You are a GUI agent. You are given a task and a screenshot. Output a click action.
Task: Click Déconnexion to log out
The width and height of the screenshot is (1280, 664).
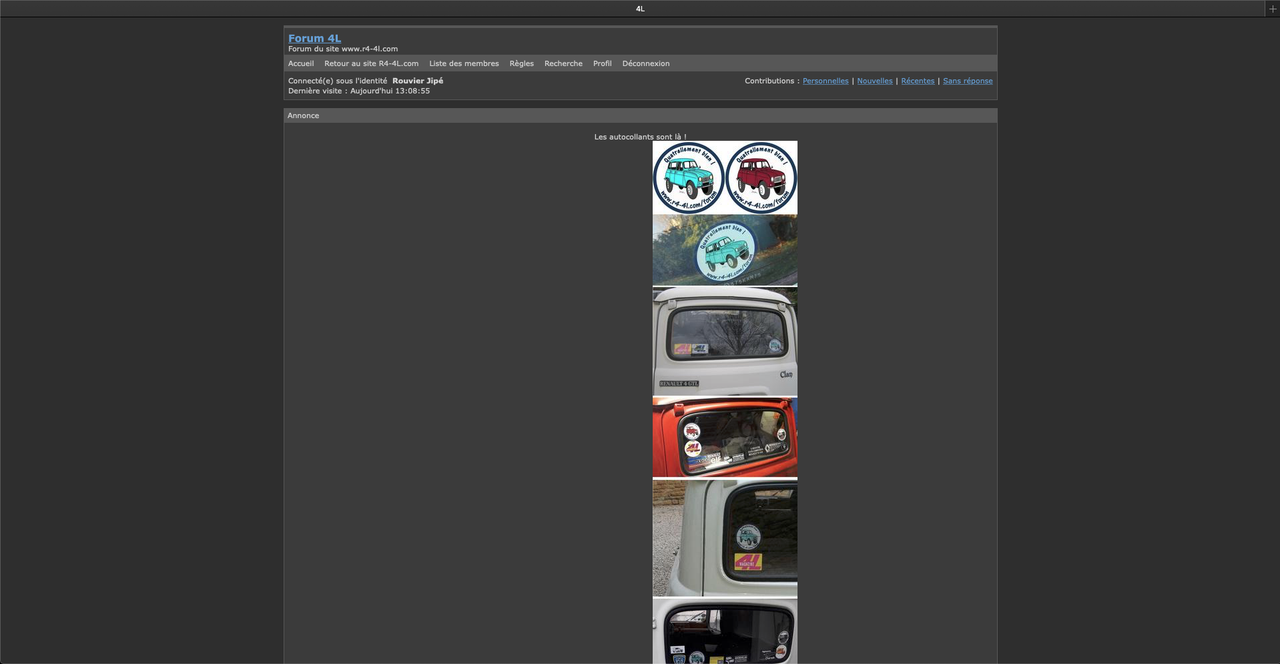click(x=646, y=63)
